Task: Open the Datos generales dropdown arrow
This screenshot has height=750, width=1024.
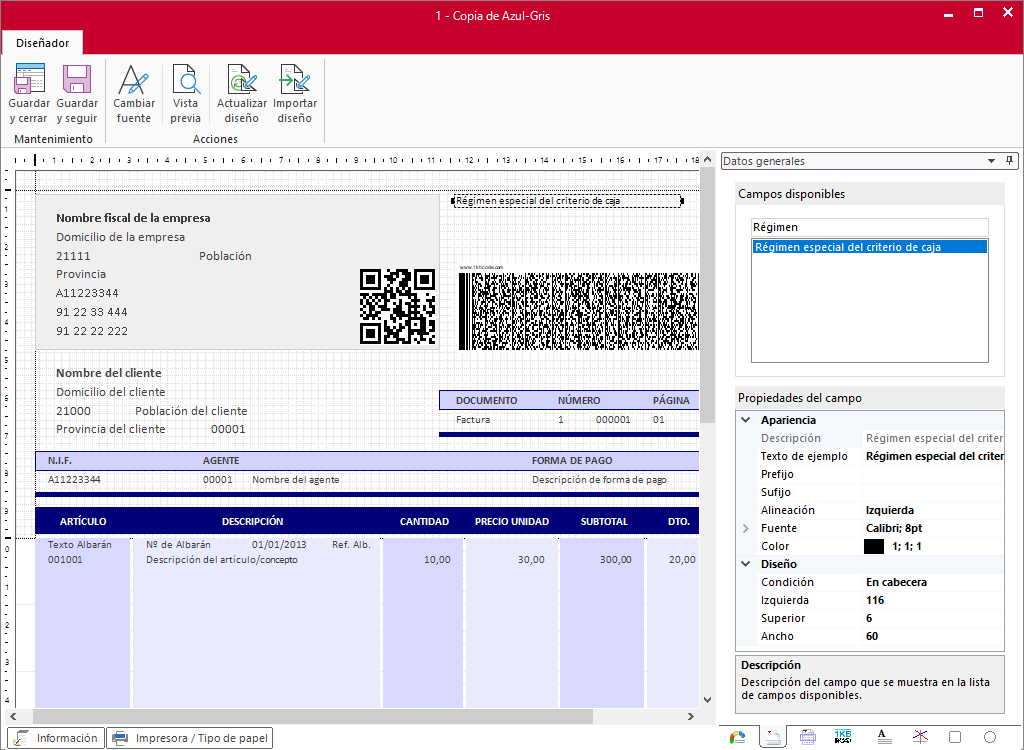Action: [x=991, y=161]
